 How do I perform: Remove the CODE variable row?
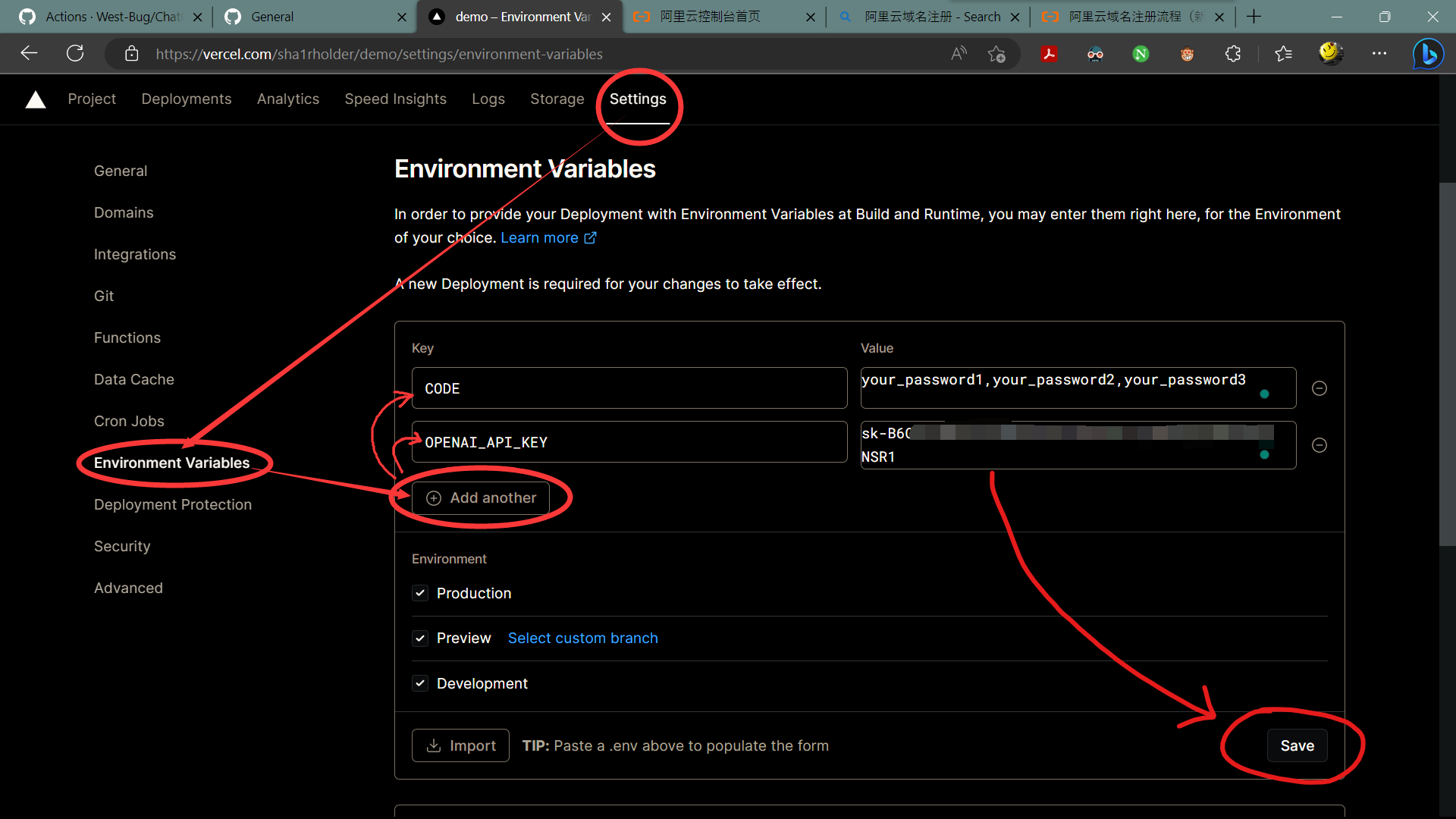coord(1319,388)
